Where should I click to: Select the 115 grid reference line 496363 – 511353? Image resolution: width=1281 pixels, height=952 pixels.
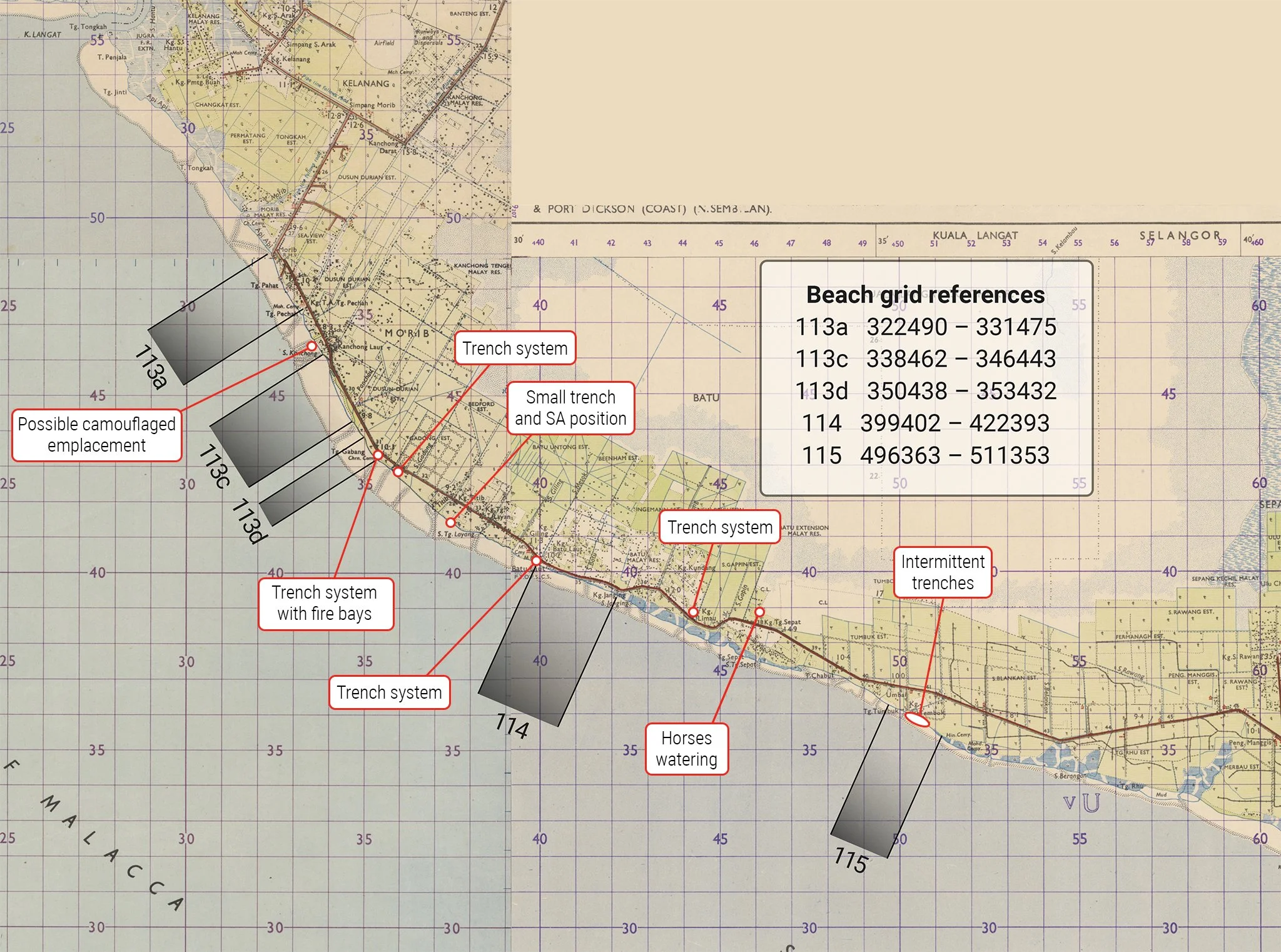coord(926,455)
